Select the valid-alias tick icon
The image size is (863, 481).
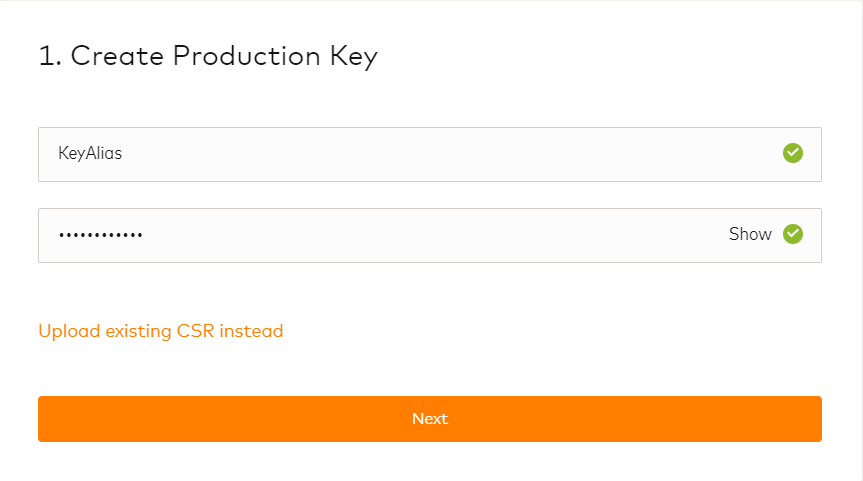click(x=793, y=153)
